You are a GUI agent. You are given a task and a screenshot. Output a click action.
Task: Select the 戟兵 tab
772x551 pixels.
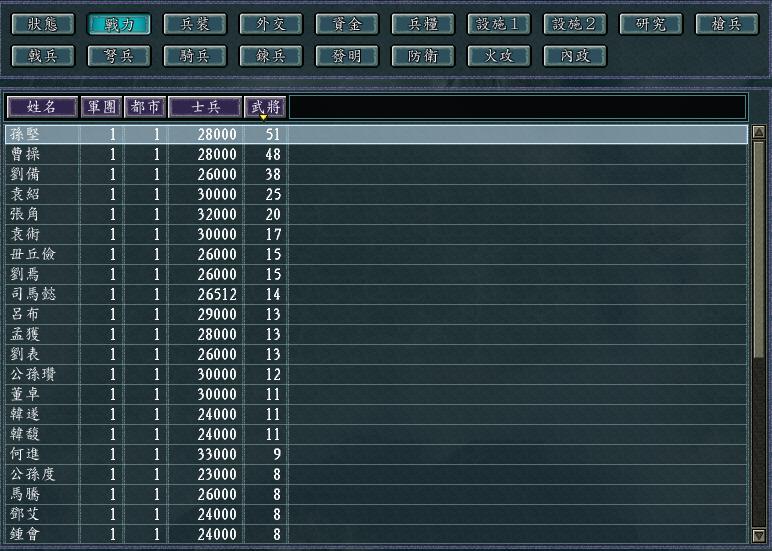tap(43, 56)
